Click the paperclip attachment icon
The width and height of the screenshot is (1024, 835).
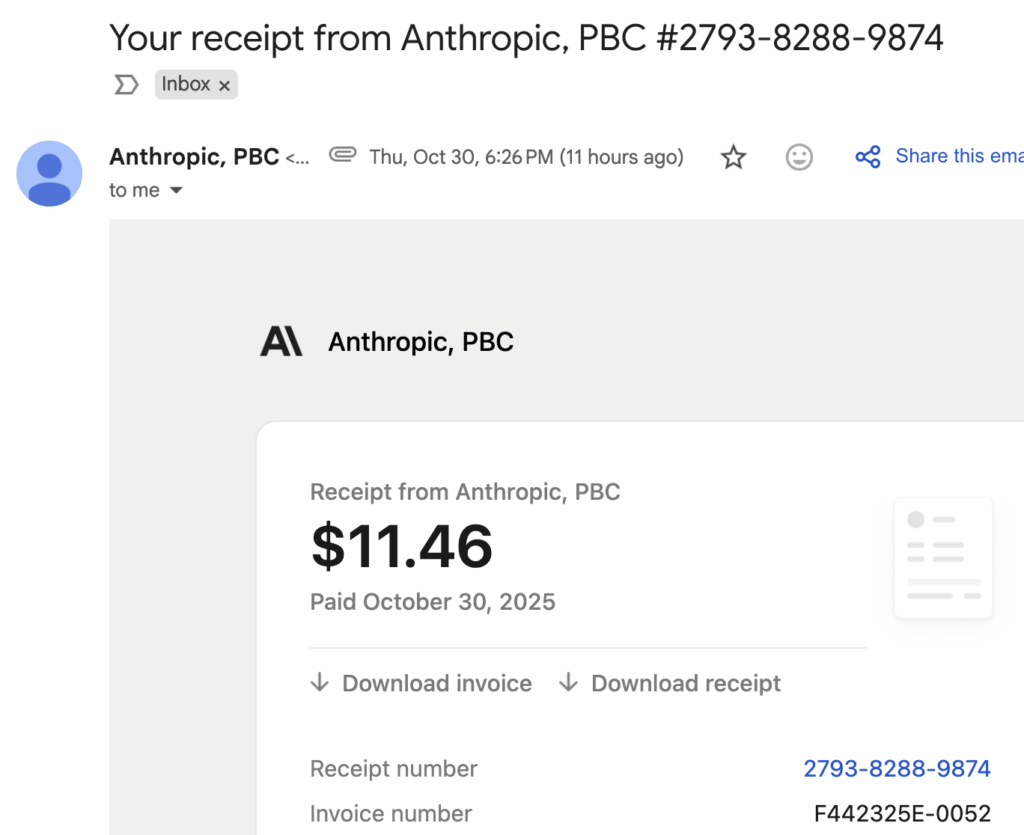pos(342,156)
